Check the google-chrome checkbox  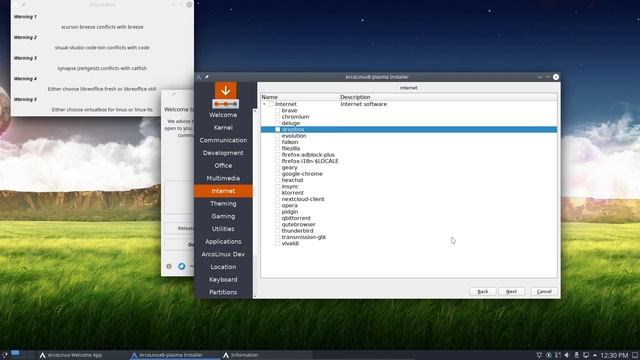(x=278, y=173)
